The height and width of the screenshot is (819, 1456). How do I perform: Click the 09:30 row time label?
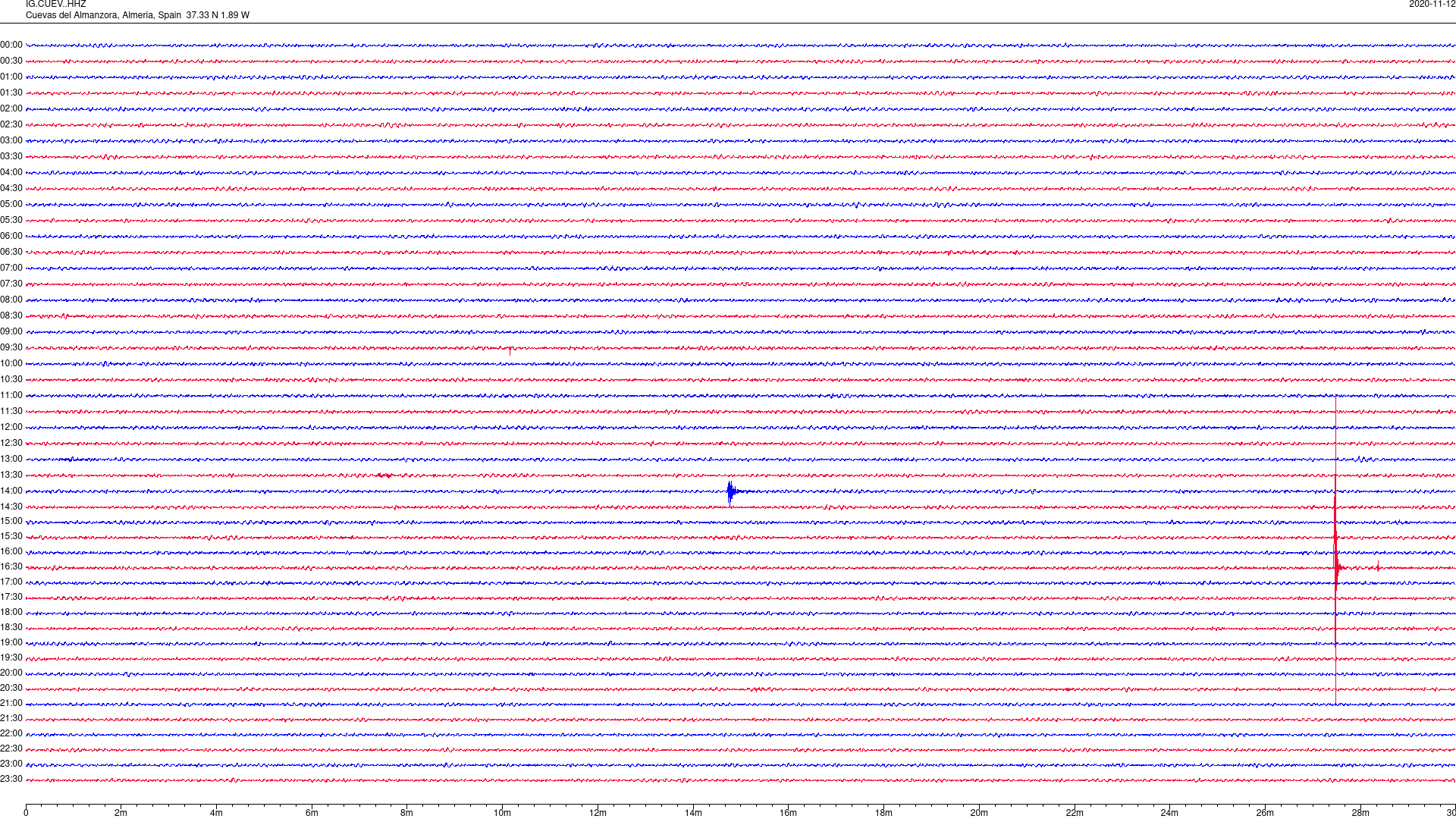pyautogui.click(x=11, y=347)
